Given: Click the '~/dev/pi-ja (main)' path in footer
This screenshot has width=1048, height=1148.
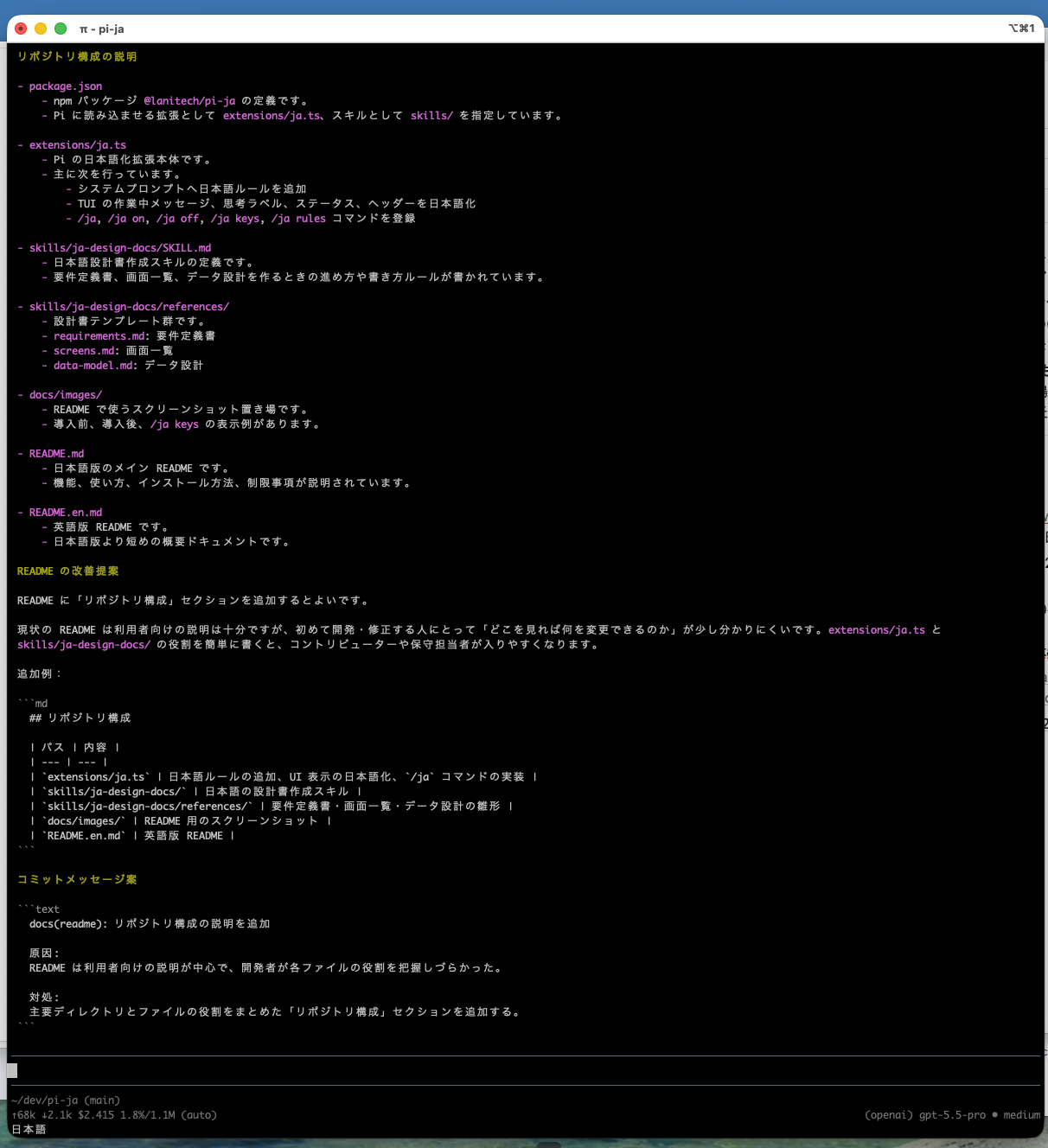Looking at the screenshot, I should pyautogui.click(x=66, y=1100).
